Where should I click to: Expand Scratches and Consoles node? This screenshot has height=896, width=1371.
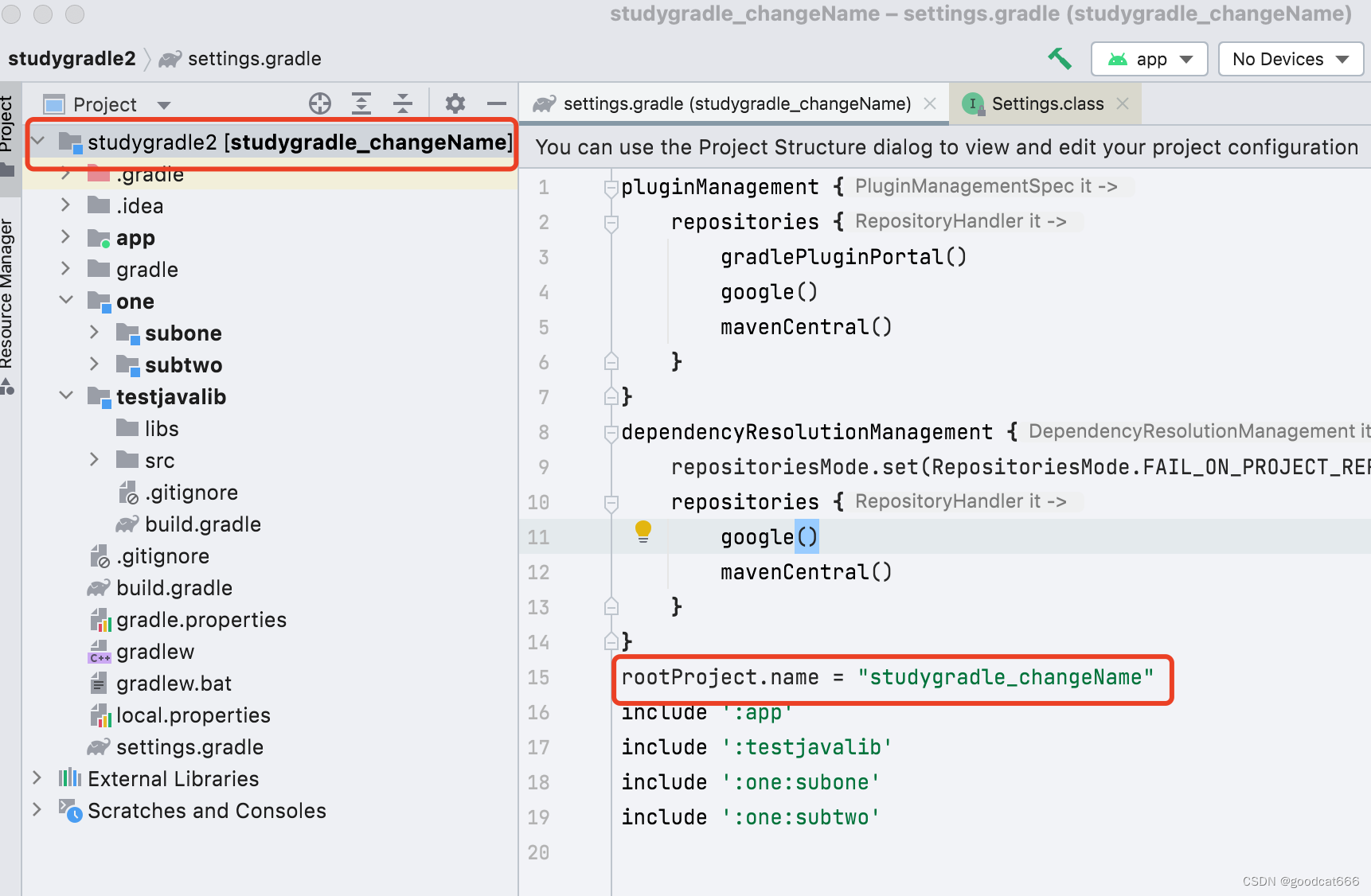(x=37, y=810)
